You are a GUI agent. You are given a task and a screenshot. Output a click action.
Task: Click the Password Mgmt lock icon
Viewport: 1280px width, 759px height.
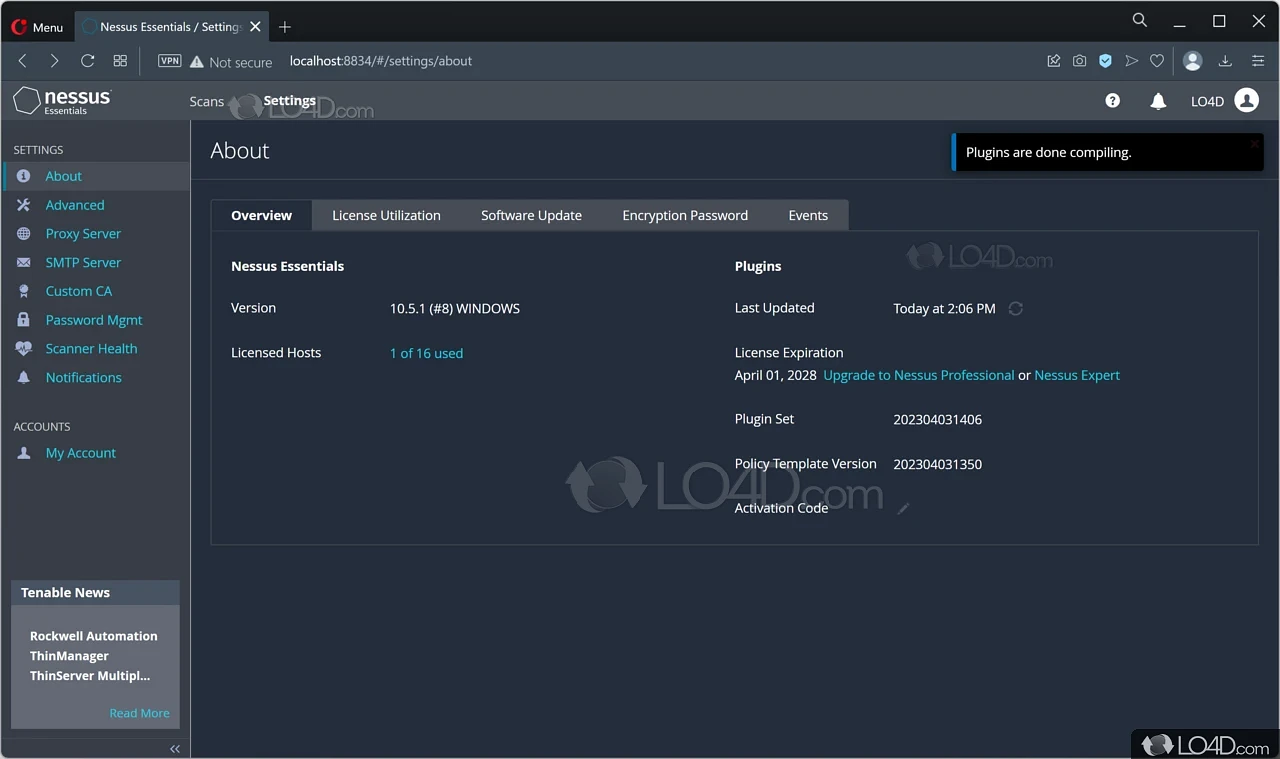point(24,320)
